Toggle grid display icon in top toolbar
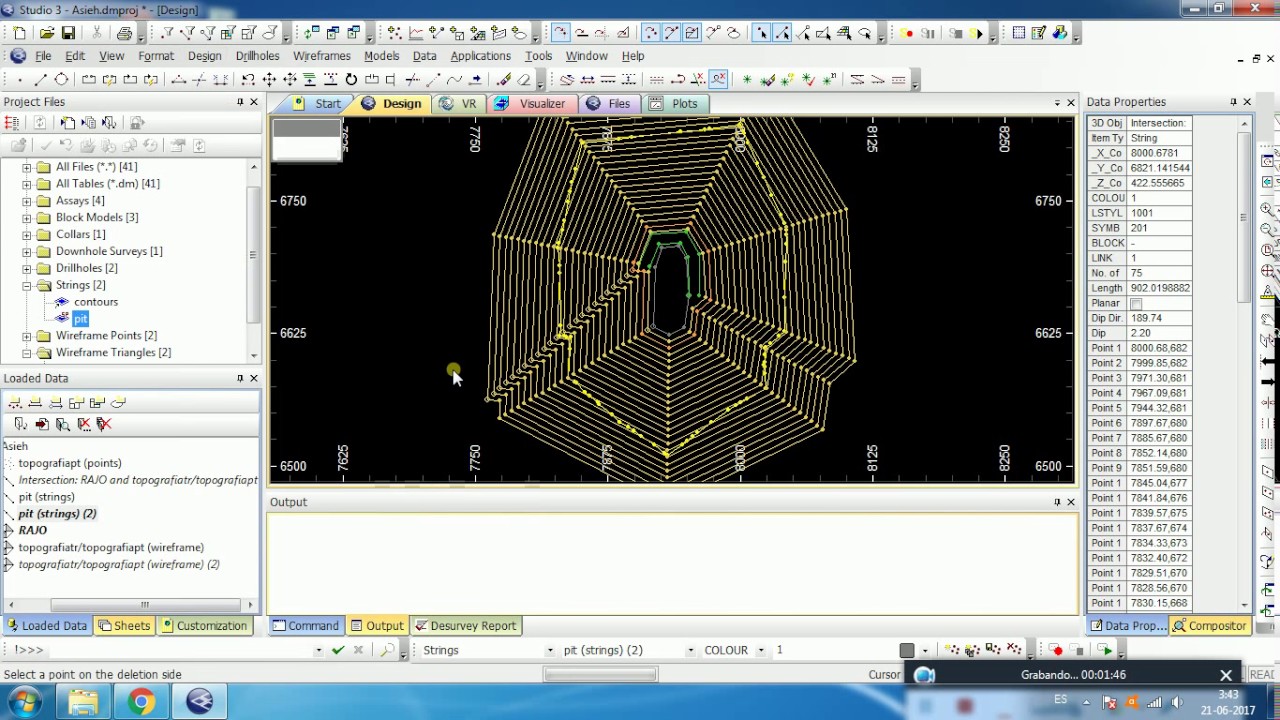 pyautogui.click(x=1019, y=33)
